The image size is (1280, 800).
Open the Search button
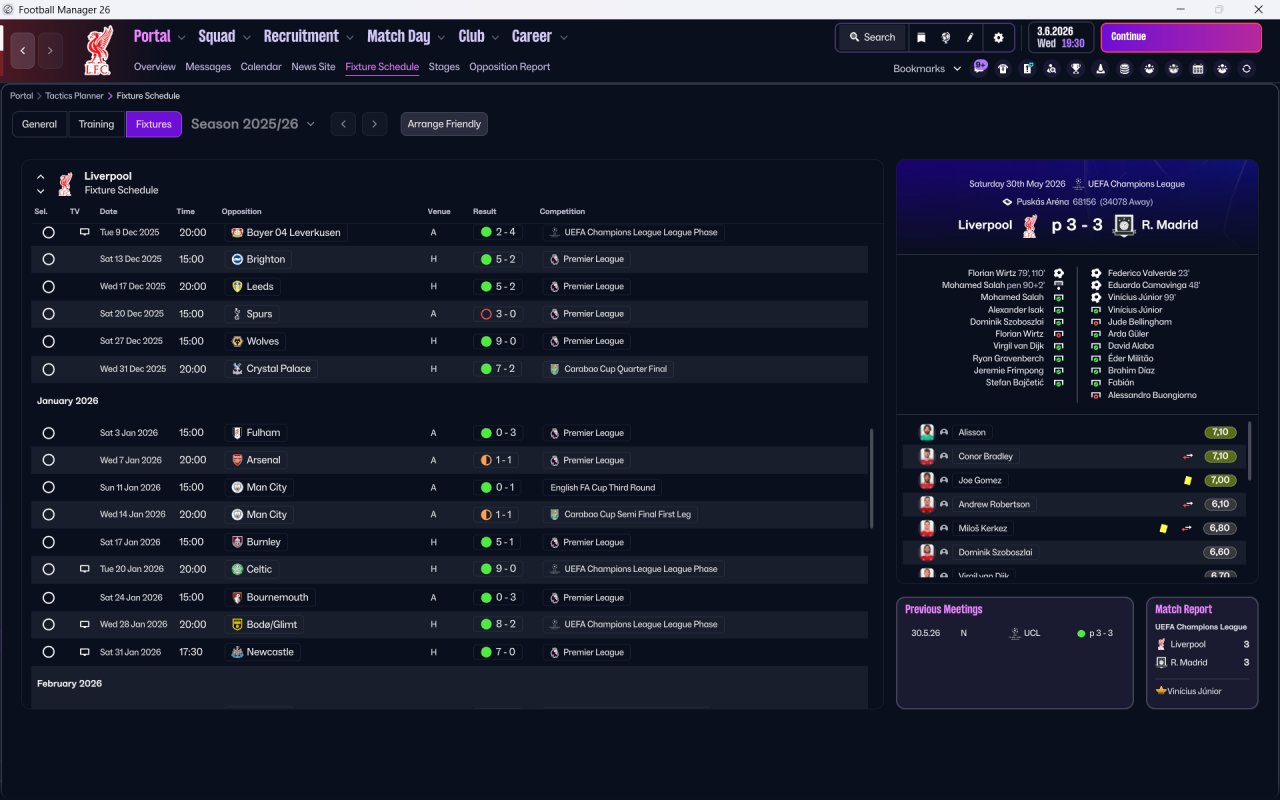(872, 37)
